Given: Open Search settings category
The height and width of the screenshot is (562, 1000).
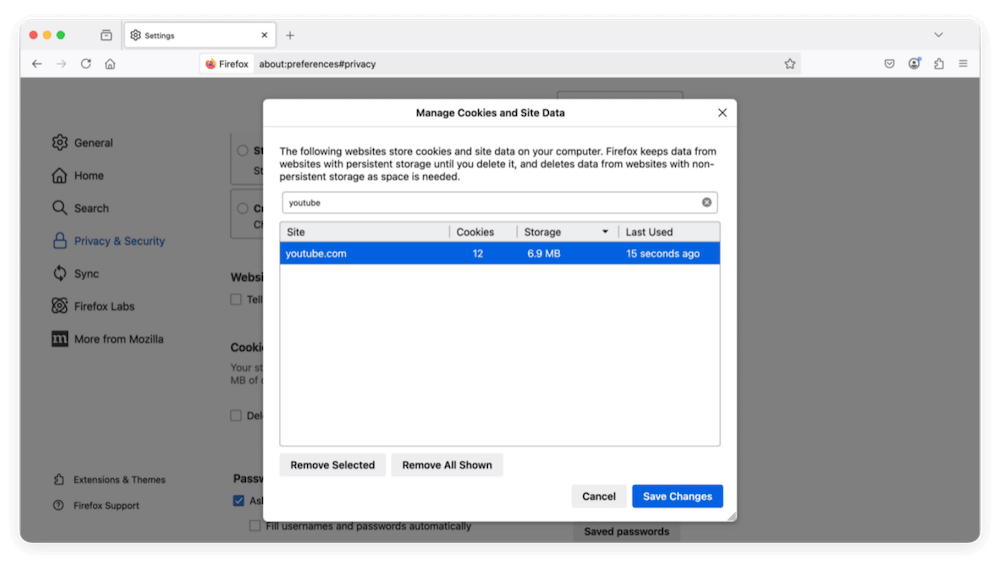Looking at the screenshot, I should click(80, 208).
